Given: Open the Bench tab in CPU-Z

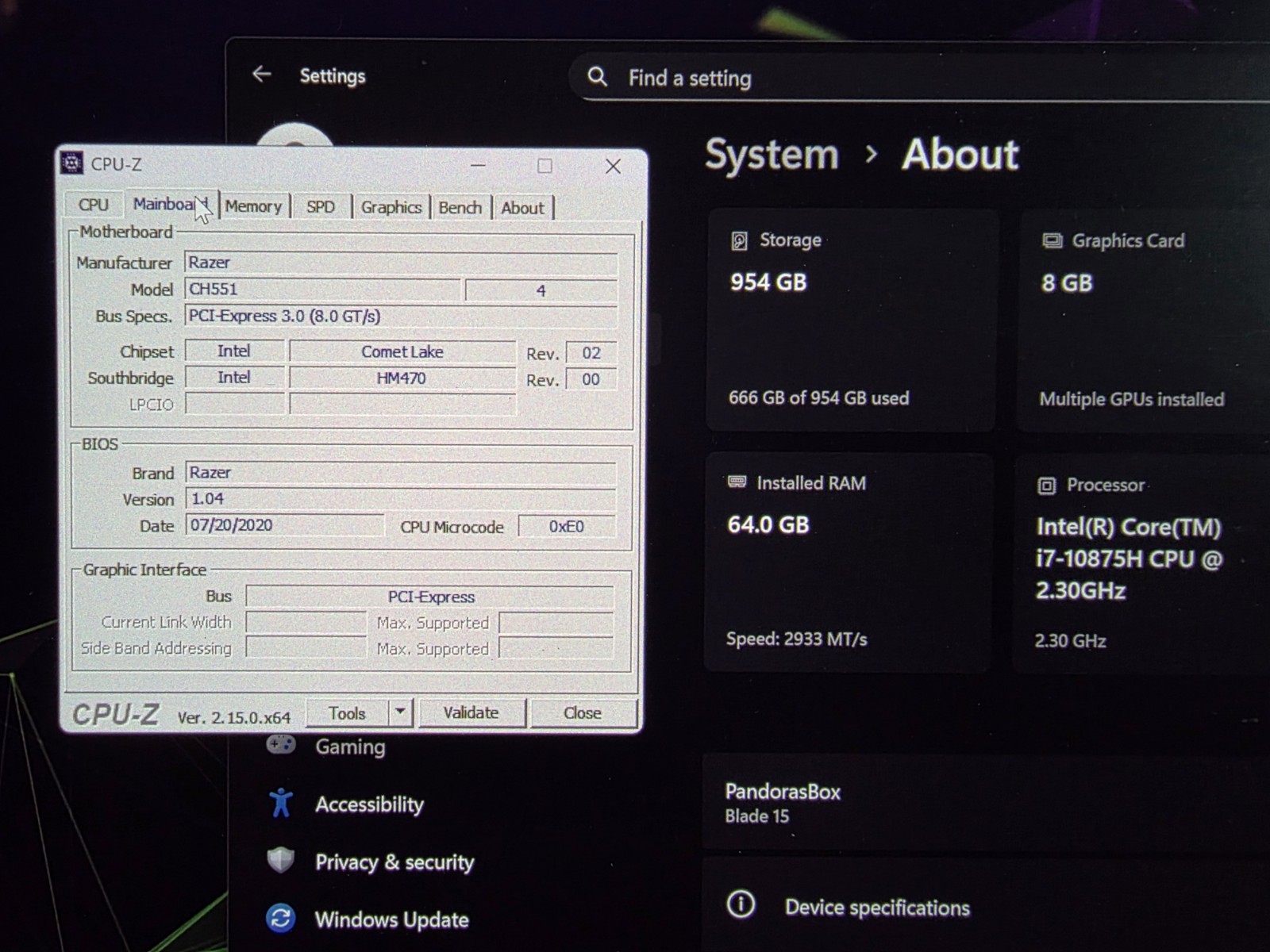Looking at the screenshot, I should [460, 208].
